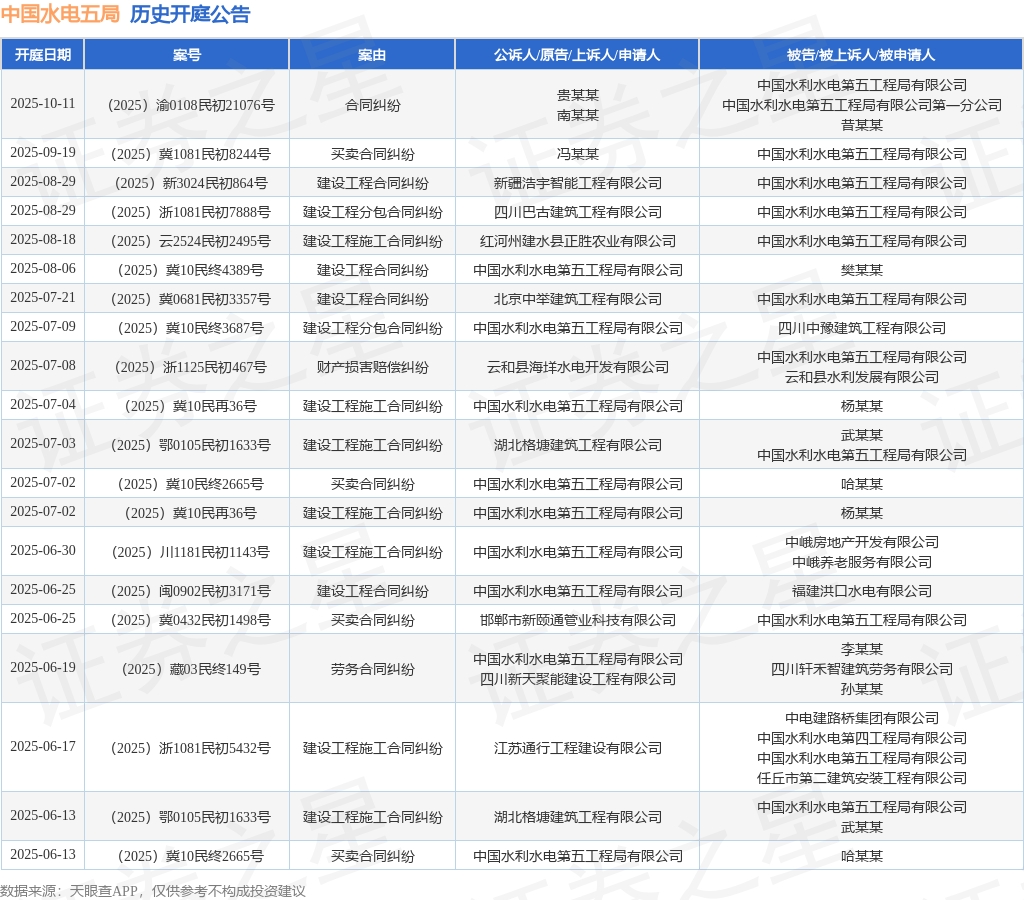Click defendant 中国水利水电第四工程局有限公司
This screenshot has width=1024, height=900.
(862, 738)
